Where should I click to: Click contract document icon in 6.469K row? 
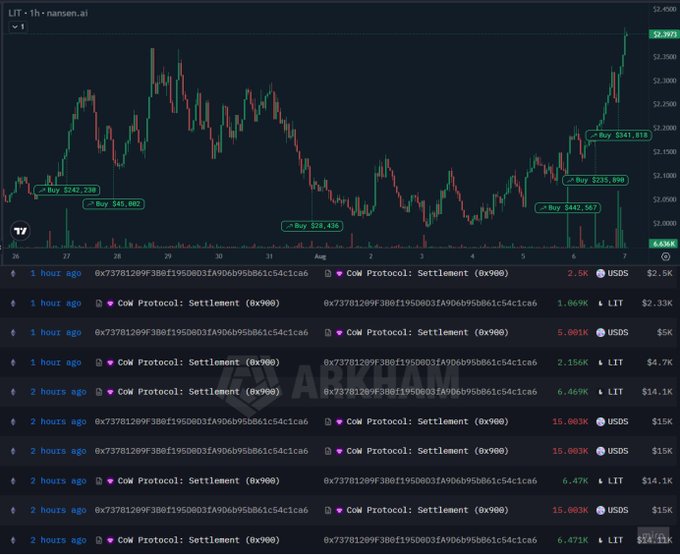tap(99, 392)
